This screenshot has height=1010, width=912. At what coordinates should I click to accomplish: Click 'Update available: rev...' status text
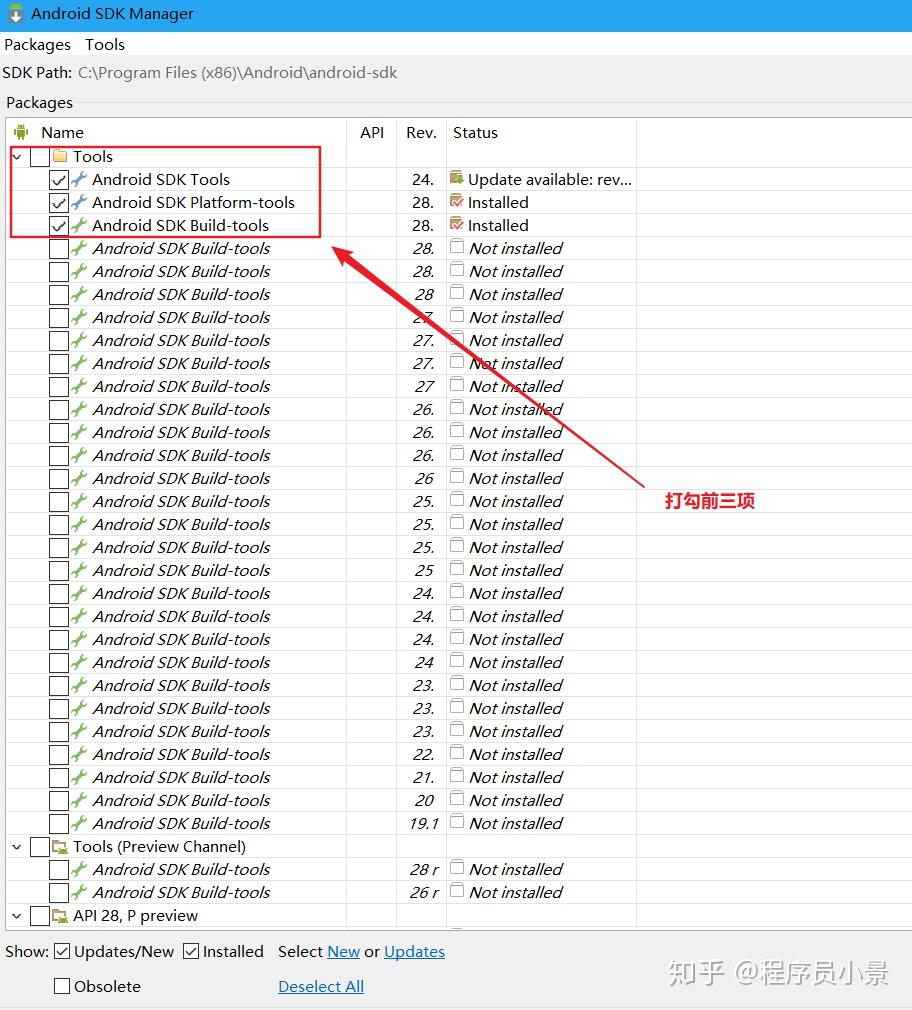click(x=549, y=180)
